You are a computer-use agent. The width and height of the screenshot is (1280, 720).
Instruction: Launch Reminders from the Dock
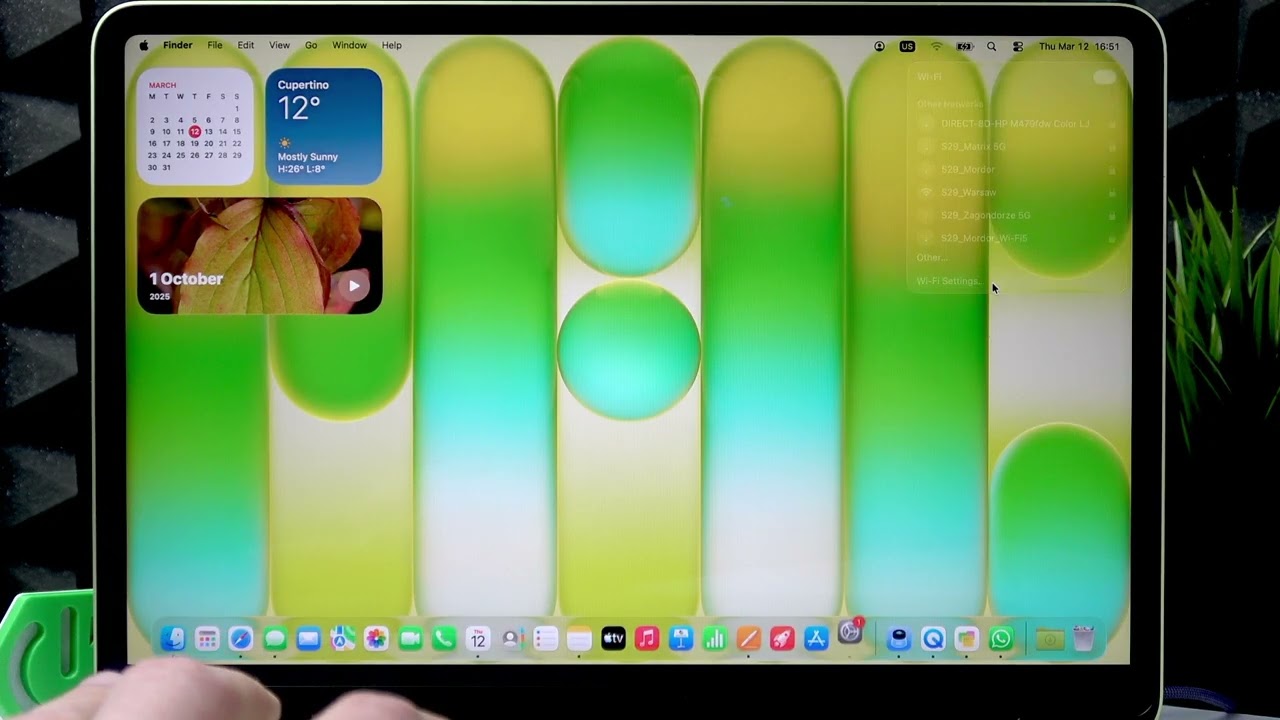click(x=546, y=638)
